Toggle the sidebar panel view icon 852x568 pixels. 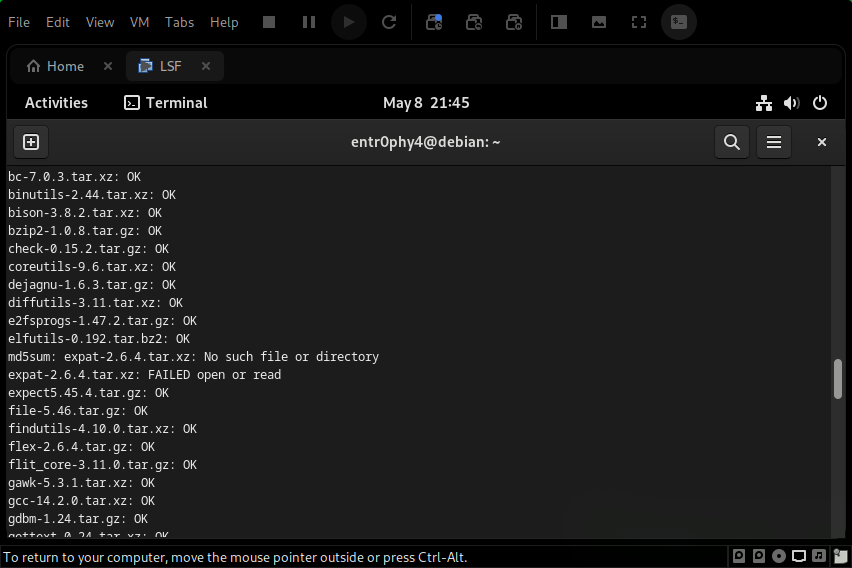559,22
